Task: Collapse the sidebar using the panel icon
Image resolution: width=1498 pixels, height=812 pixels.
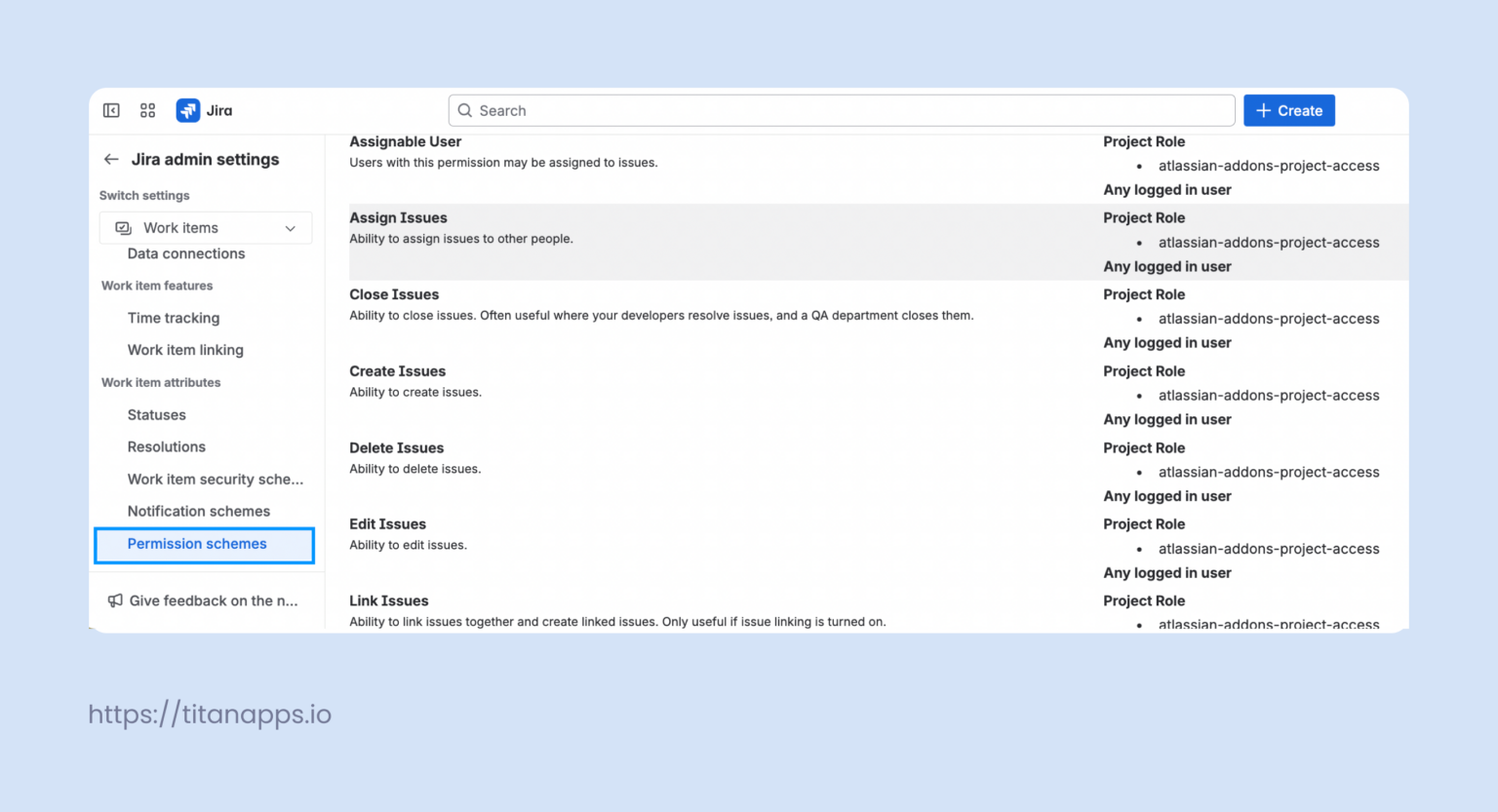Action: point(111,110)
